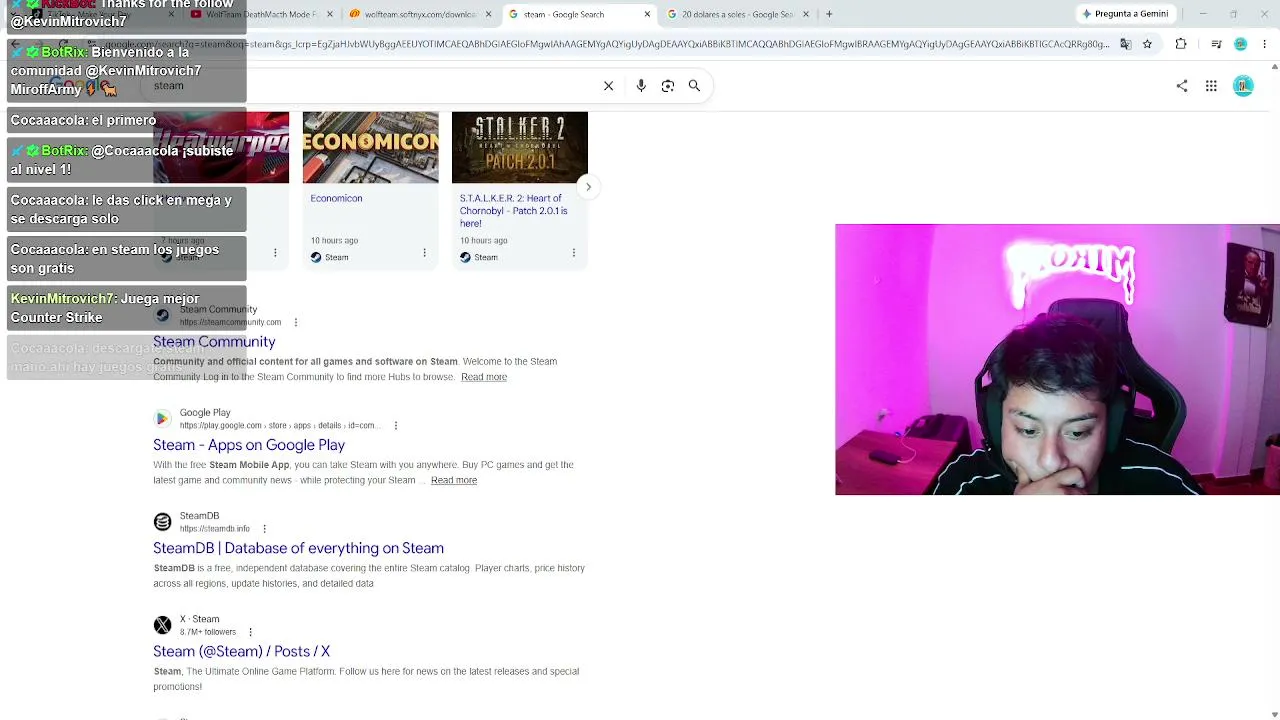Switch to the wolfteam.softnyx.com tab
This screenshot has width=1280, height=720.
(420, 14)
